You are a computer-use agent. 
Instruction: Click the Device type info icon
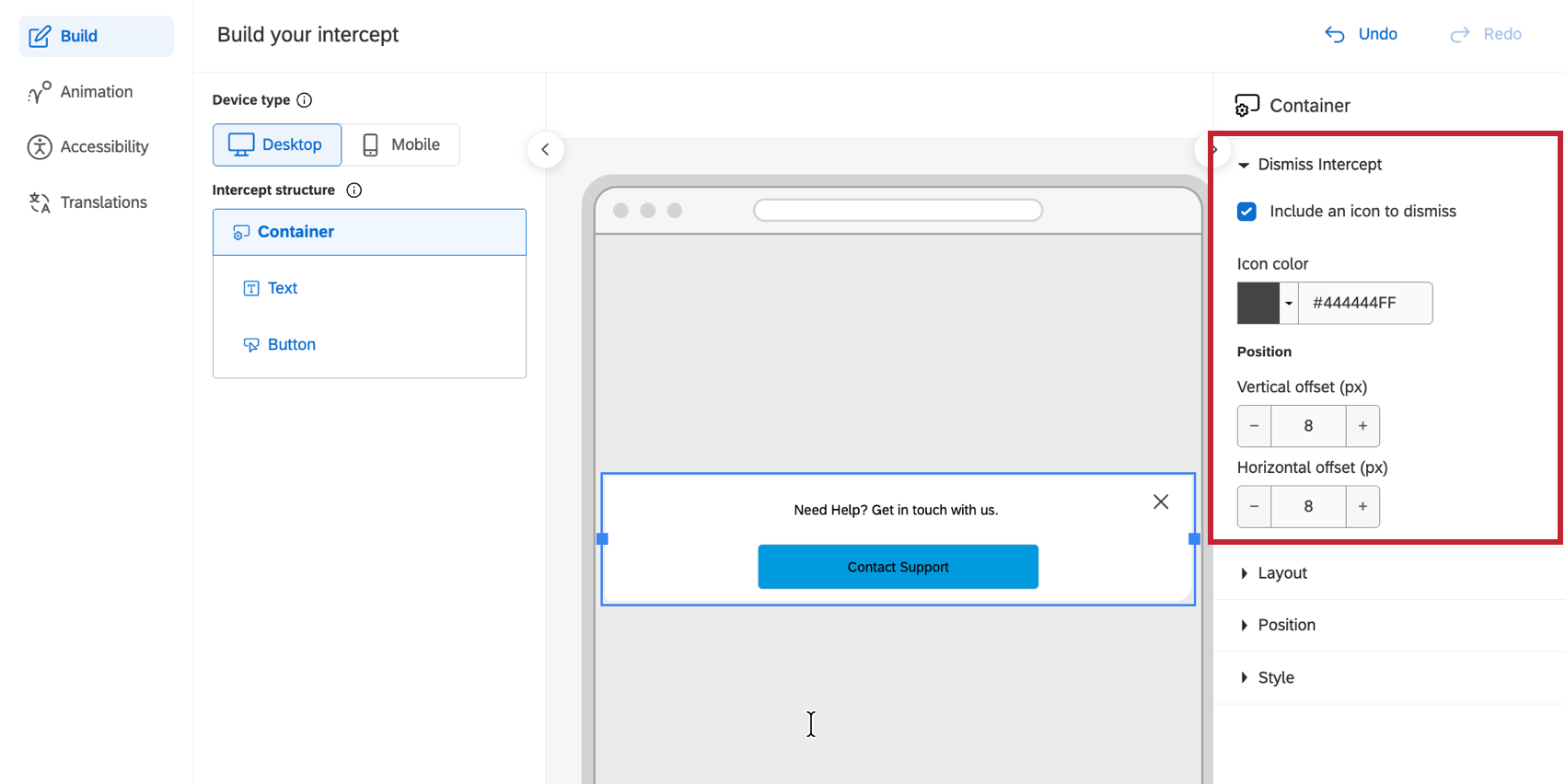305,100
